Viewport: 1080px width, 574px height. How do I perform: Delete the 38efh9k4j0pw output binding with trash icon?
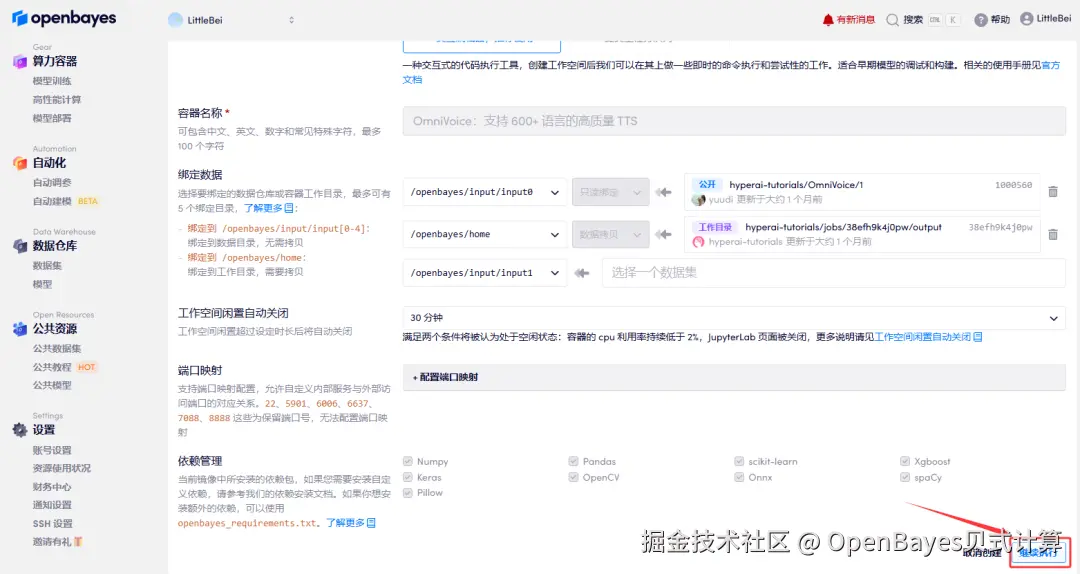pos(1052,234)
